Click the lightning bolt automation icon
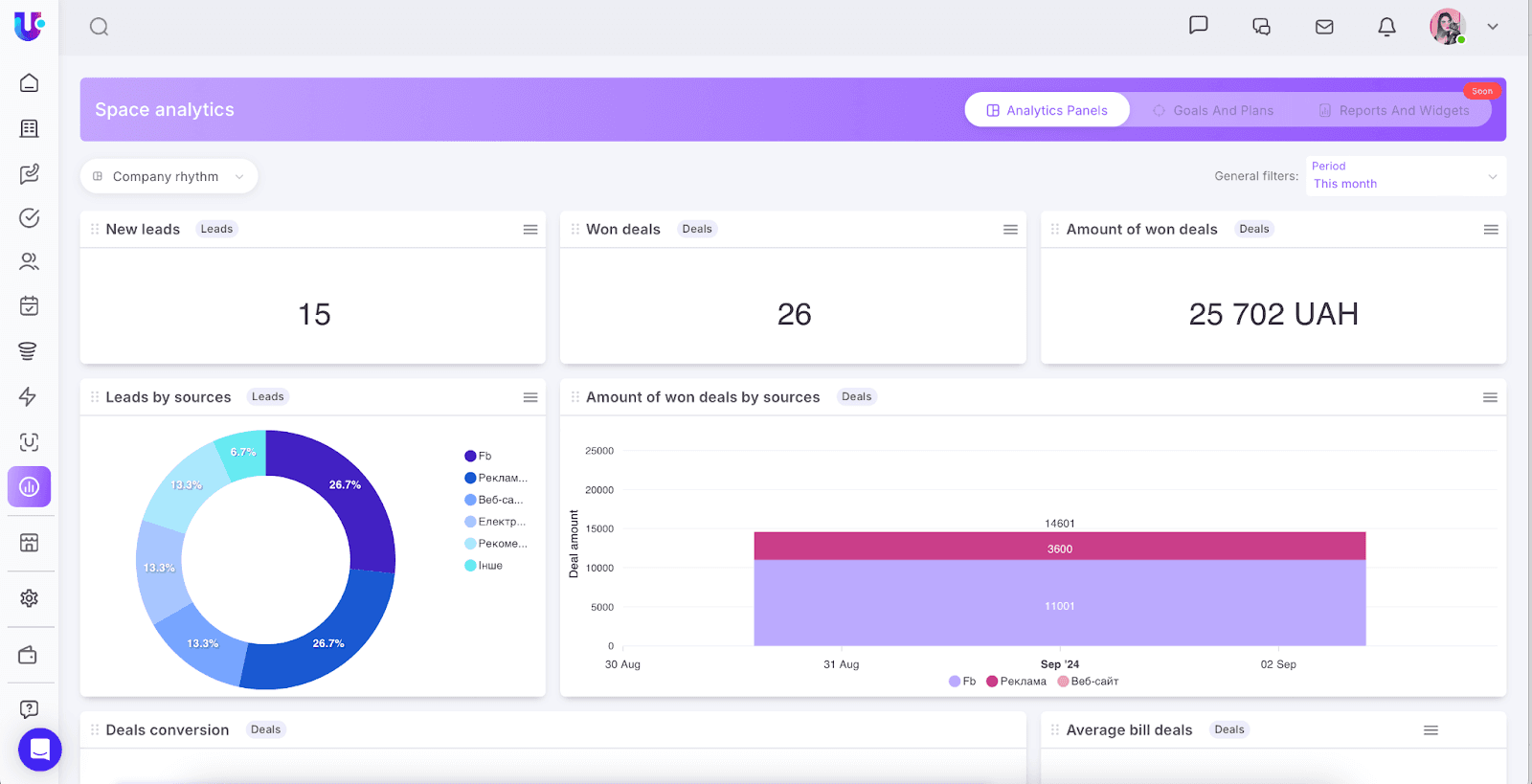Screen dimensions: 1532x784 pos(29,396)
